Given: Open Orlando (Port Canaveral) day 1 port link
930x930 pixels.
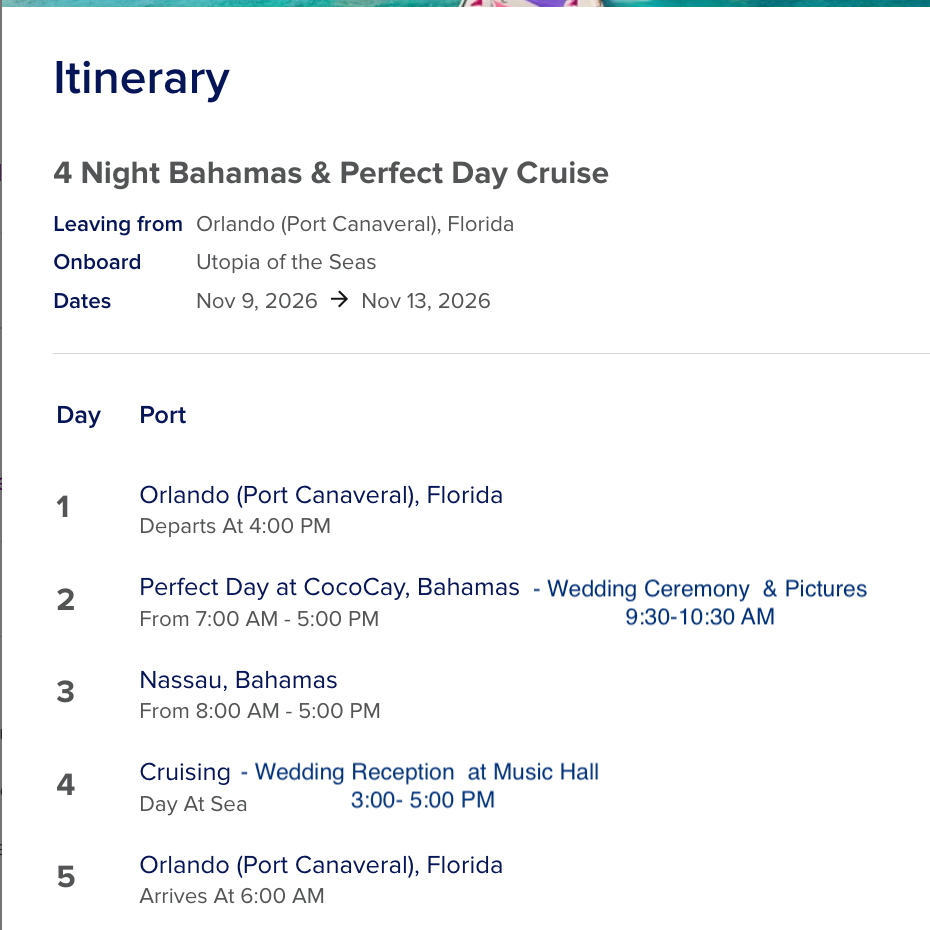Looking at the screenshot, I should tap(321, 495).
